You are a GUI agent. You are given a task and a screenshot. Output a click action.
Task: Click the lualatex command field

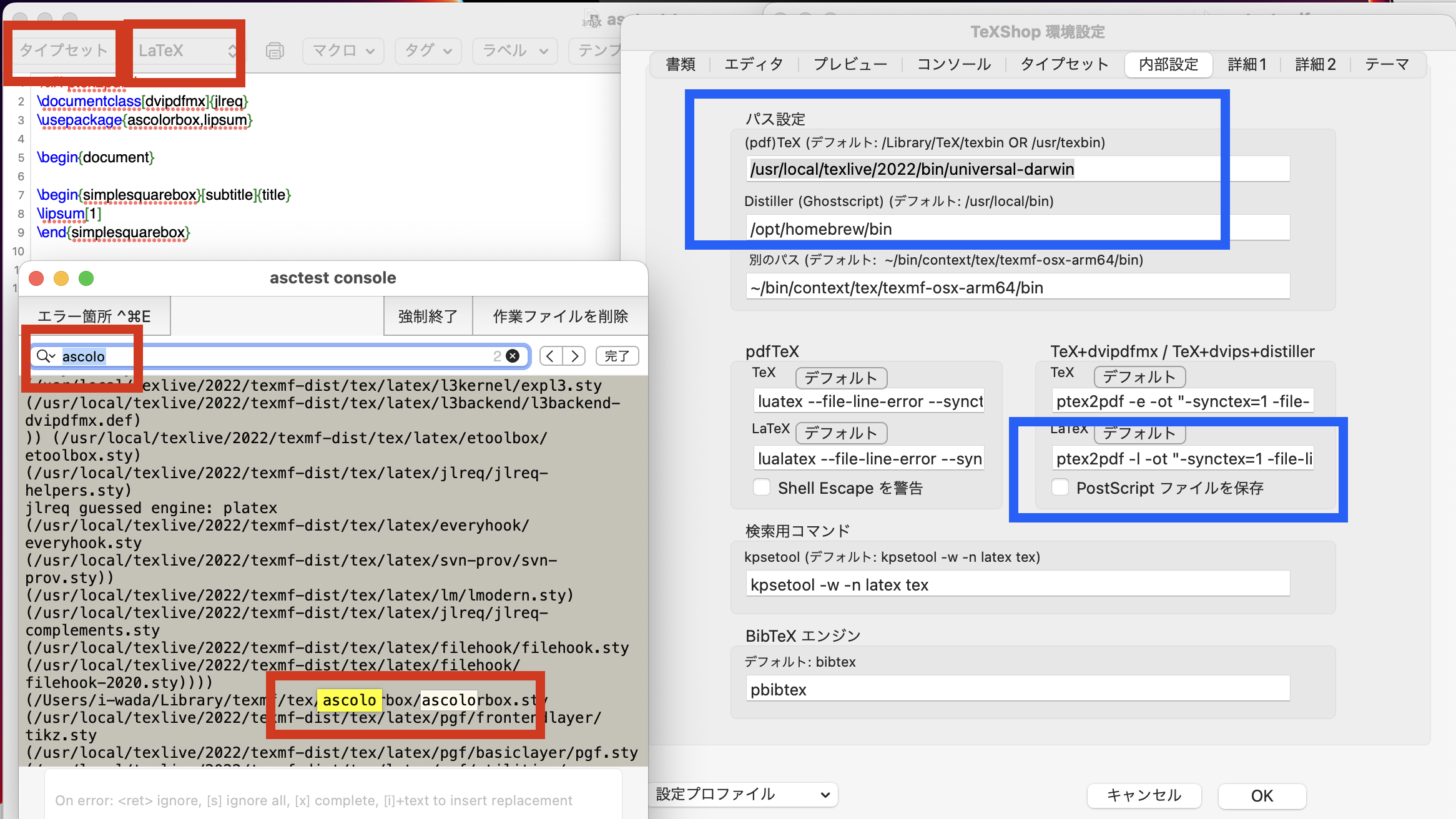coord(869,459)
